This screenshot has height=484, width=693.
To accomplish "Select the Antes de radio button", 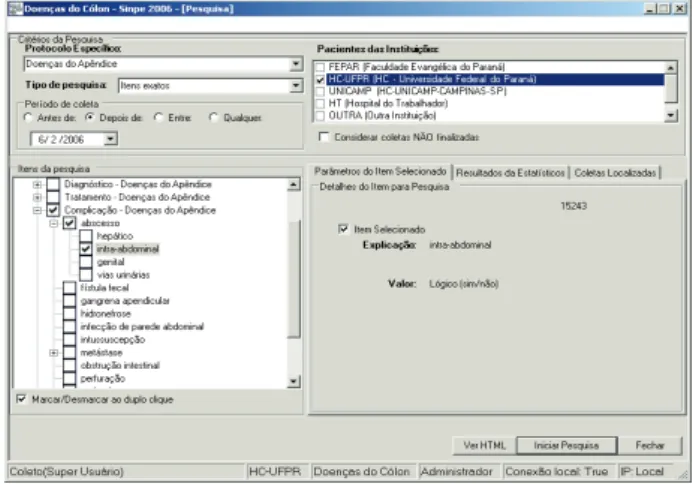I will point(28,118).
